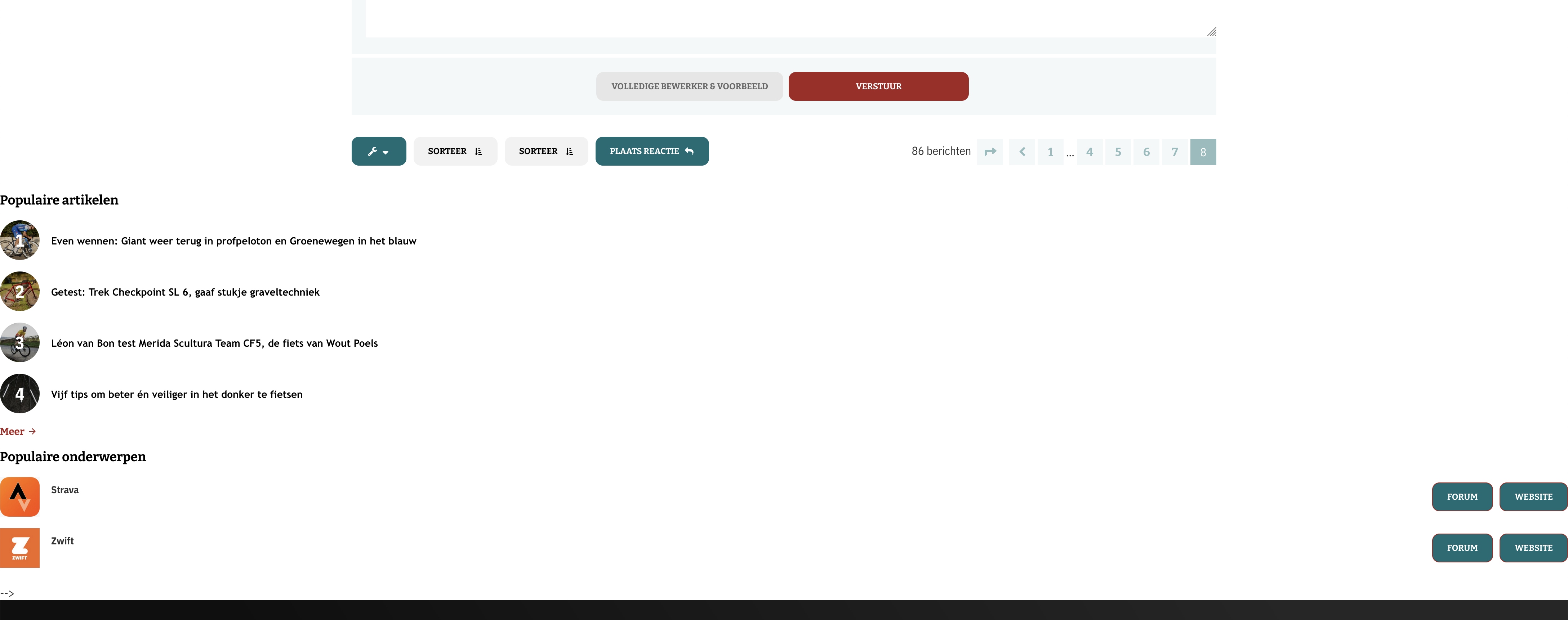Click thumbnail of article number 1

tap(19, 241)
